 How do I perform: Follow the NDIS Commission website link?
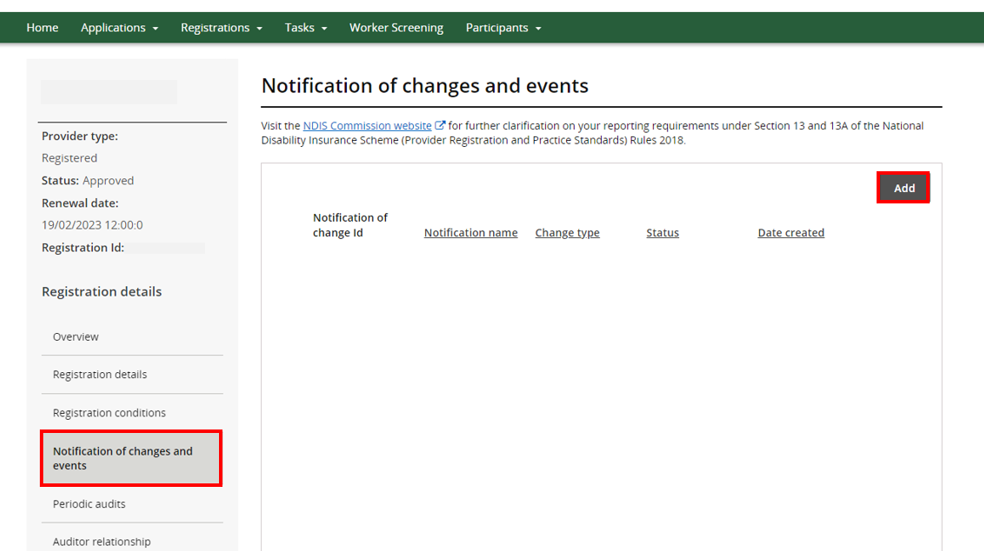[x=367, y=126]
